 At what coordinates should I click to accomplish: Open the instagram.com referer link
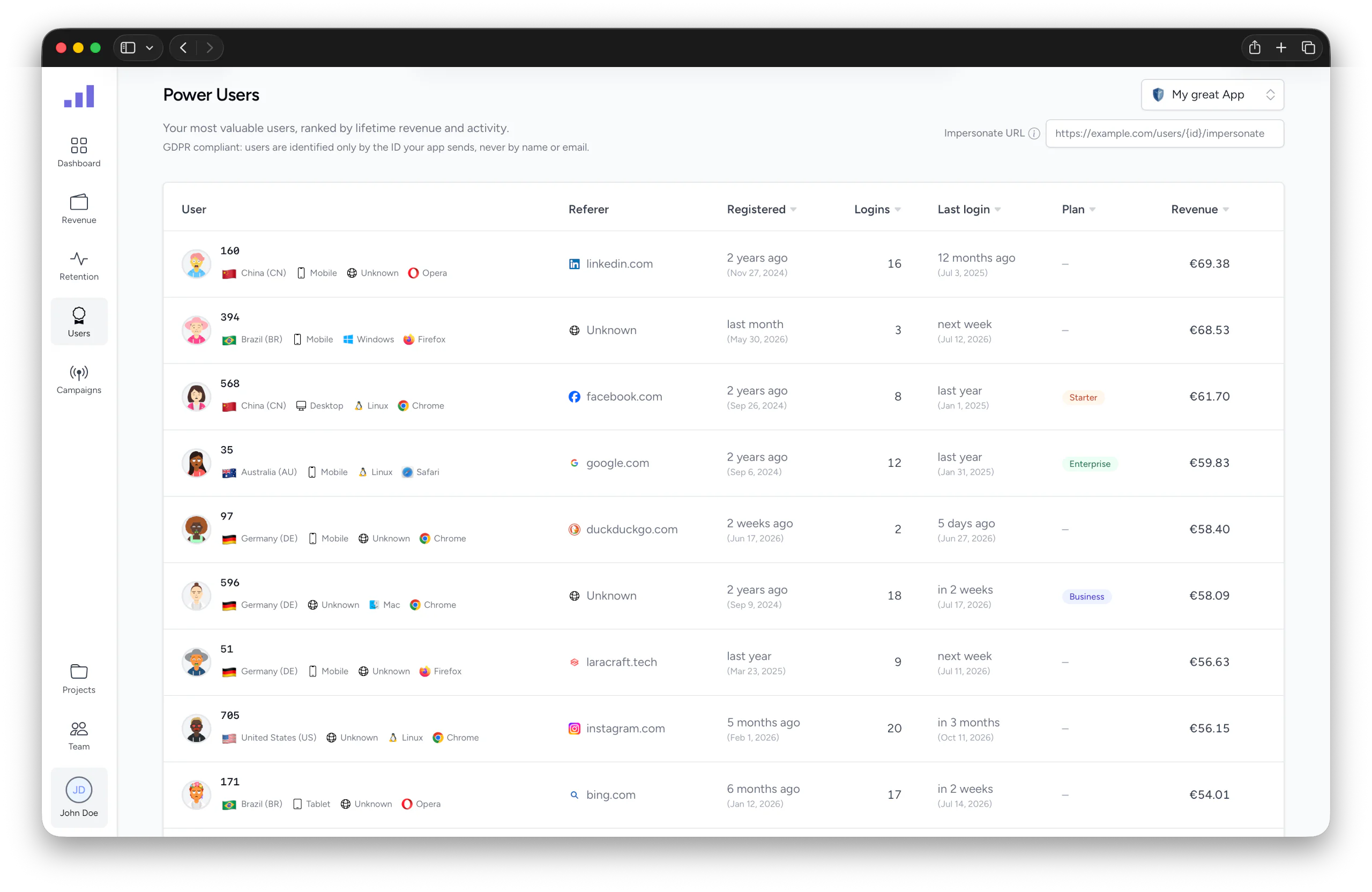tap(625, 729)
